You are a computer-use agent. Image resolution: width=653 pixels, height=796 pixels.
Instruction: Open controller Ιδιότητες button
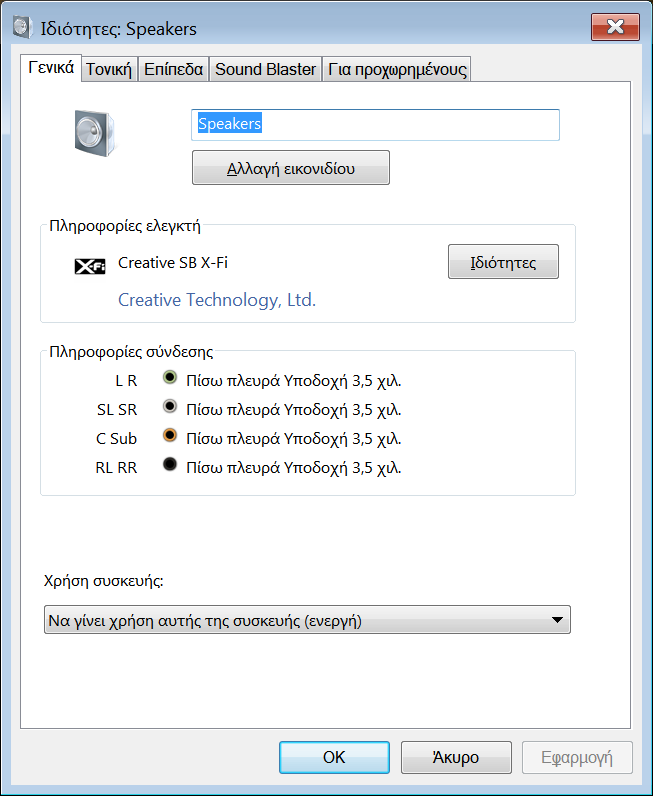(502, 263)
